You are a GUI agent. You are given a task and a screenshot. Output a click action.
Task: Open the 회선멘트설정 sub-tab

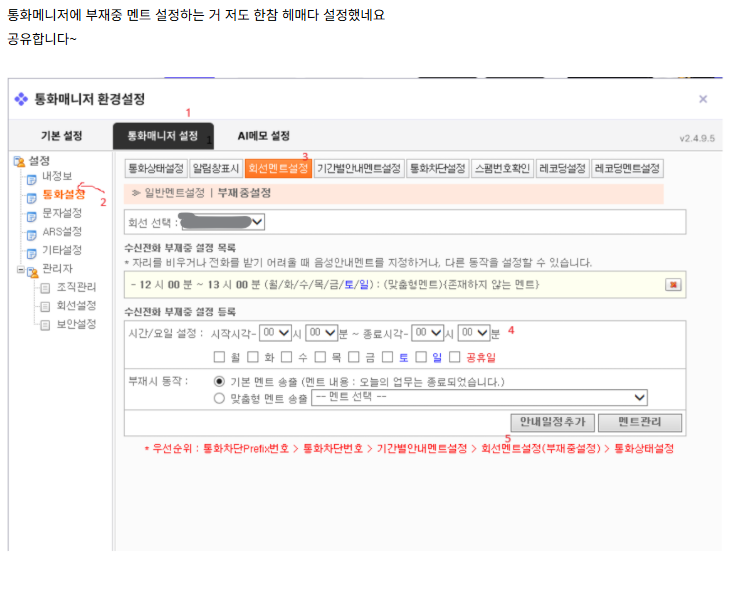(x=278, y=168)
